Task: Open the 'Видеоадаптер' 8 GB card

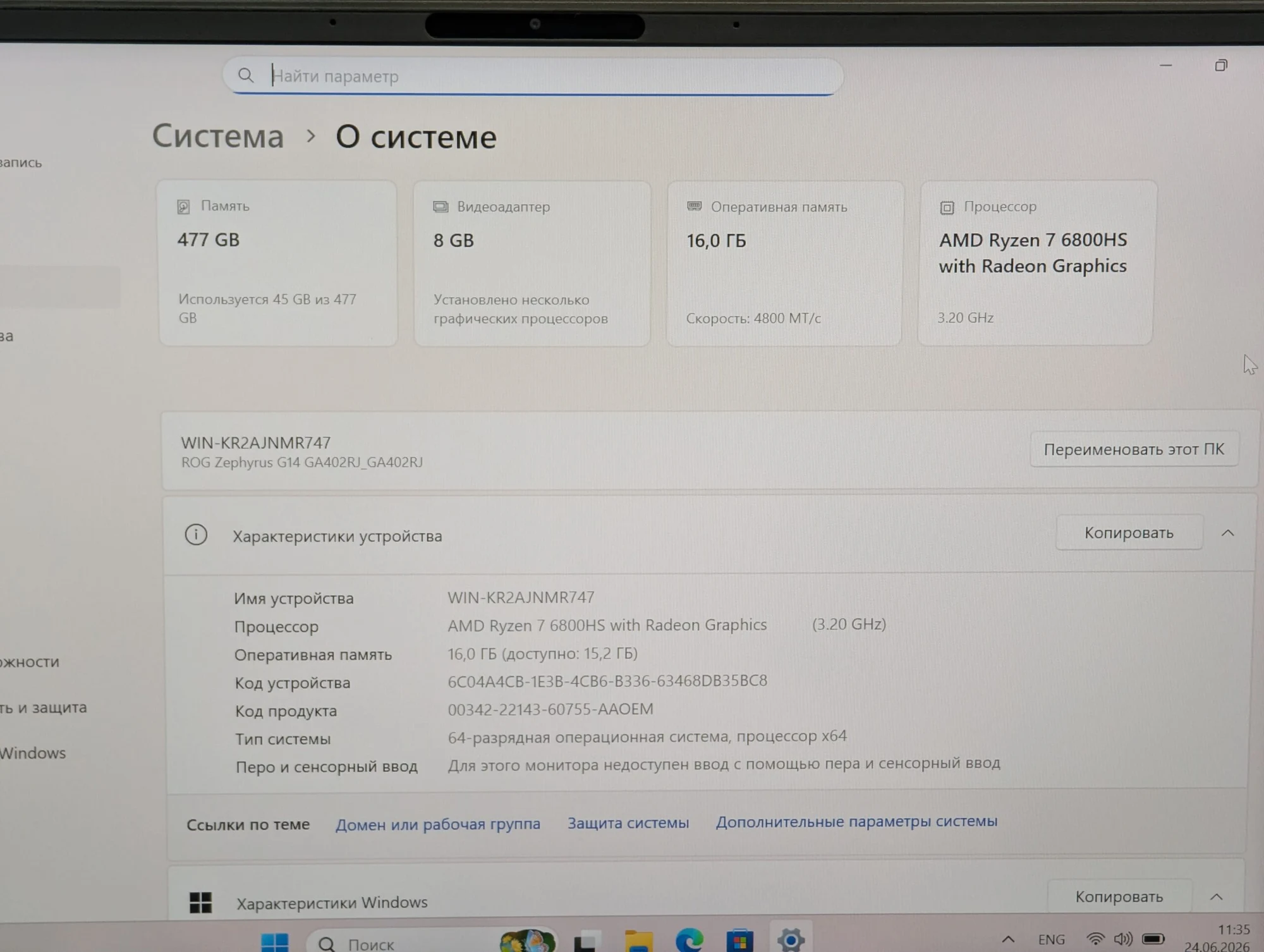Action: tap(532, 263)
